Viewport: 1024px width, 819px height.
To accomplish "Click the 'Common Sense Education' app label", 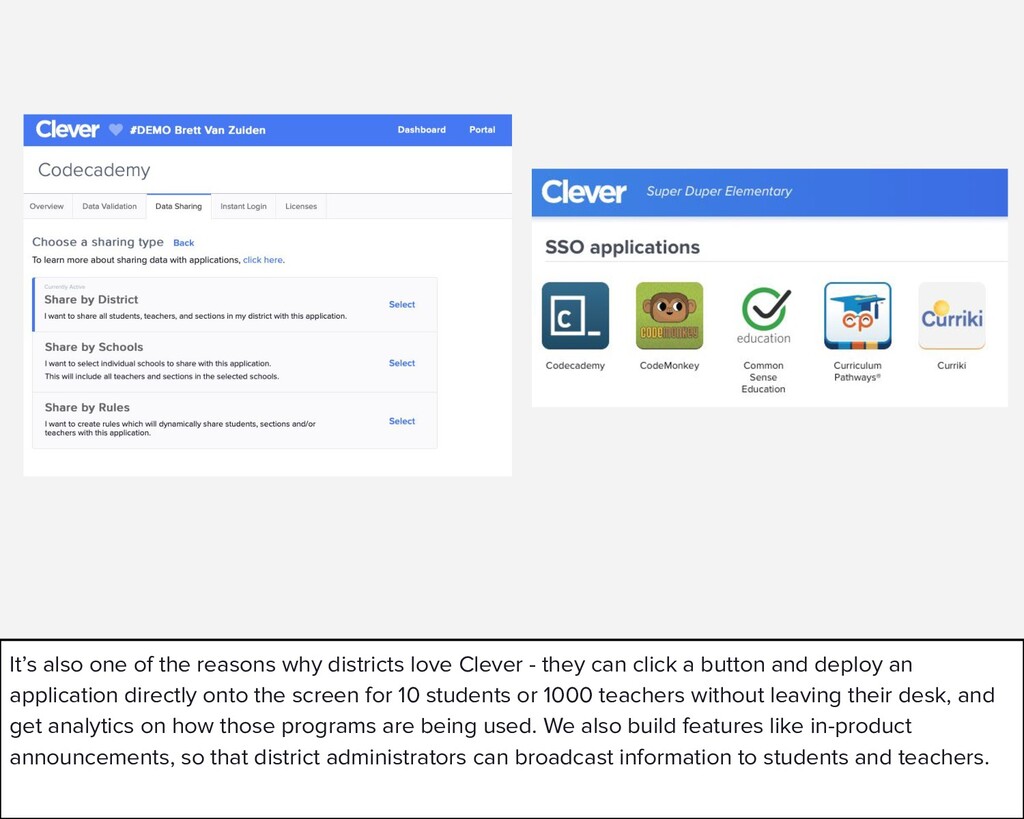I will [763, 377].
